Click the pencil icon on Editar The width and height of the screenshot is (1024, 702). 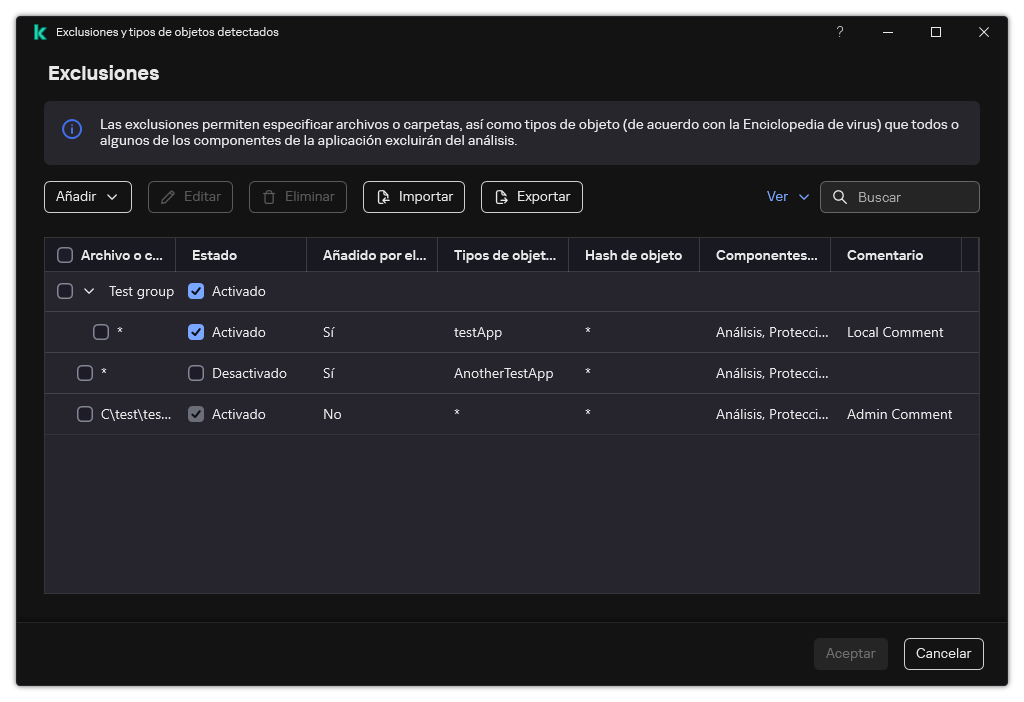168,197
